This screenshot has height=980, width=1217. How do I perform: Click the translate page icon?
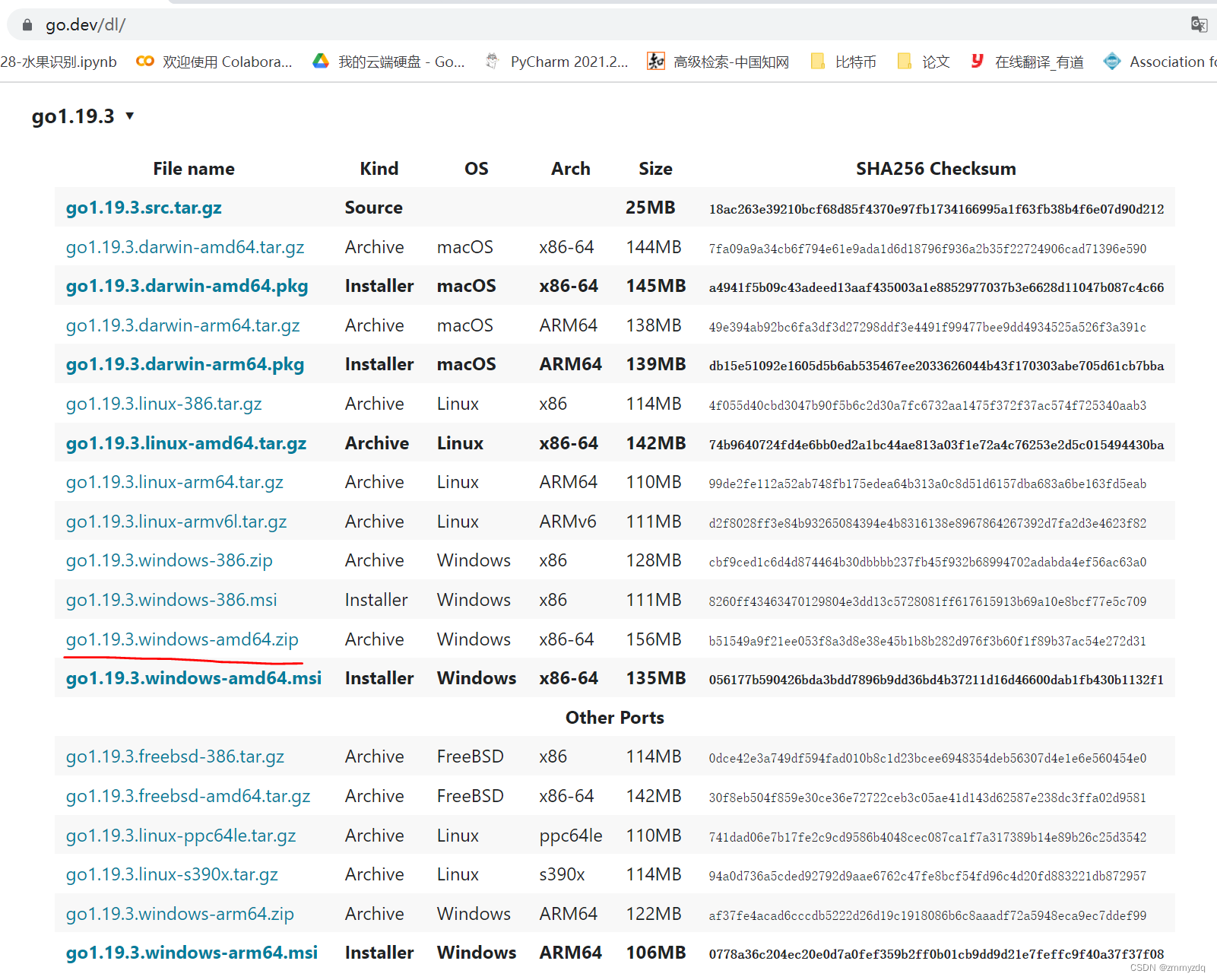(x=1199, y=24)
